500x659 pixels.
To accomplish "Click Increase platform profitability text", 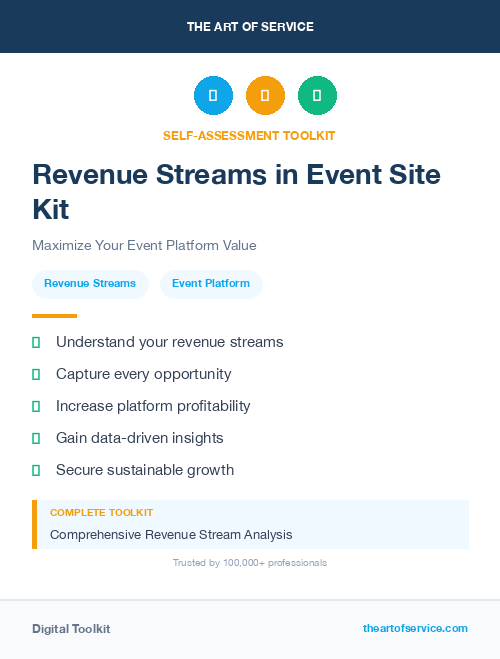I will coord(153,406).
